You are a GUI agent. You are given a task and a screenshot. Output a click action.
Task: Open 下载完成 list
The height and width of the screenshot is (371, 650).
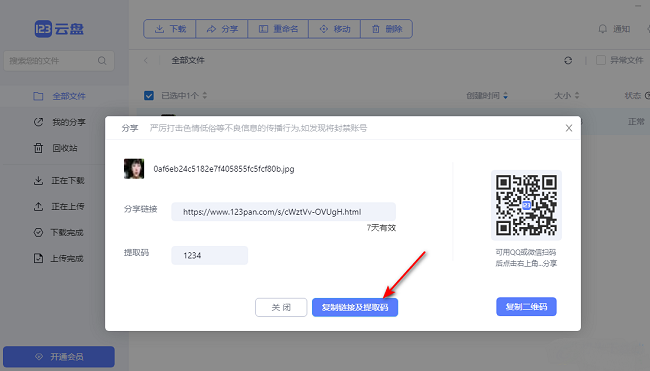(58, 233)
